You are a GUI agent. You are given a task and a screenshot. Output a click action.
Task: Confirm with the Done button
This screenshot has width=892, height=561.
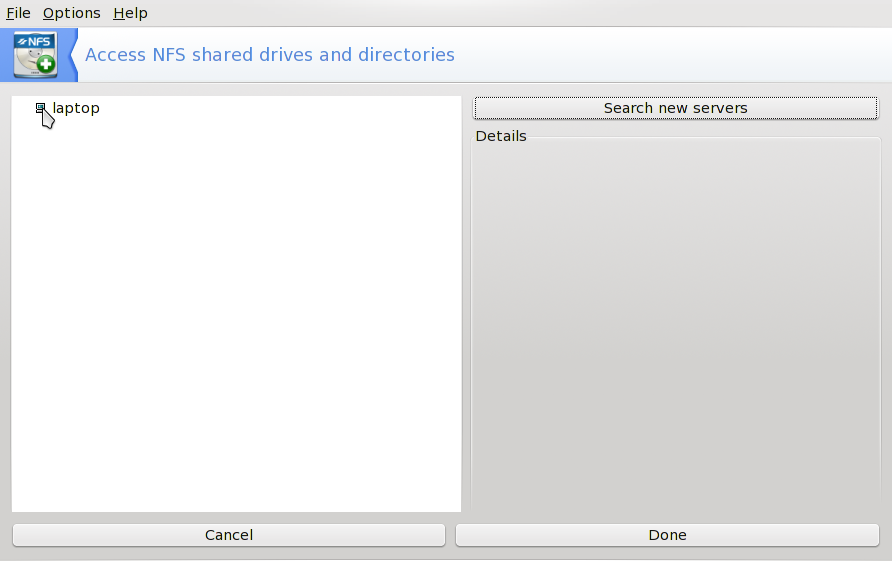click(667, 535)
